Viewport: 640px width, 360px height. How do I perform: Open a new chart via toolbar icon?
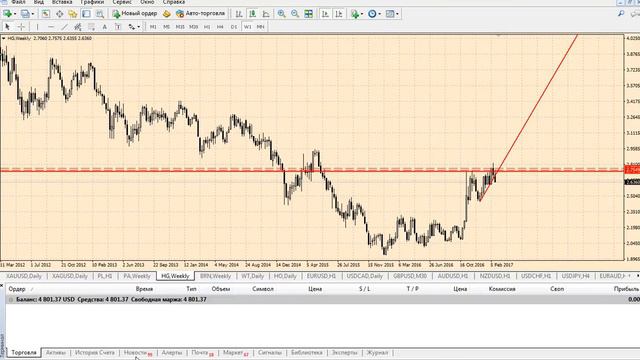[x=7, y=14]
